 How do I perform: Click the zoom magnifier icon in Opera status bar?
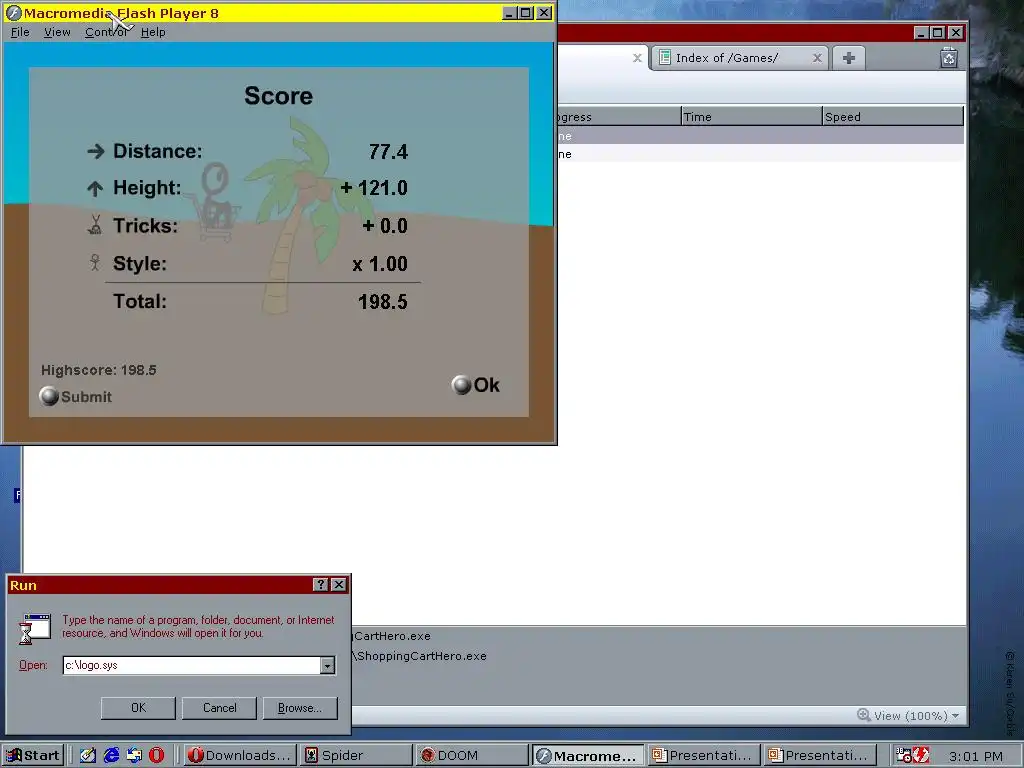(x=863, y=715)
